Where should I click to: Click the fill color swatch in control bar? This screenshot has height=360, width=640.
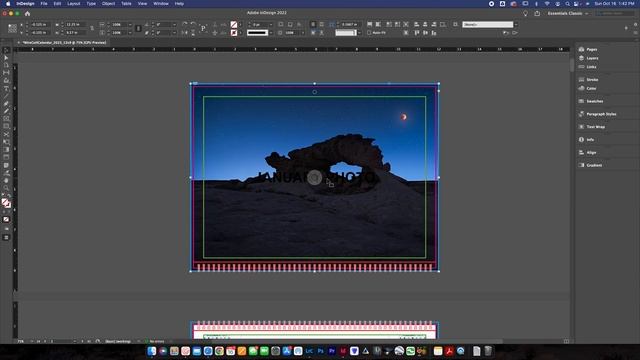233,24
